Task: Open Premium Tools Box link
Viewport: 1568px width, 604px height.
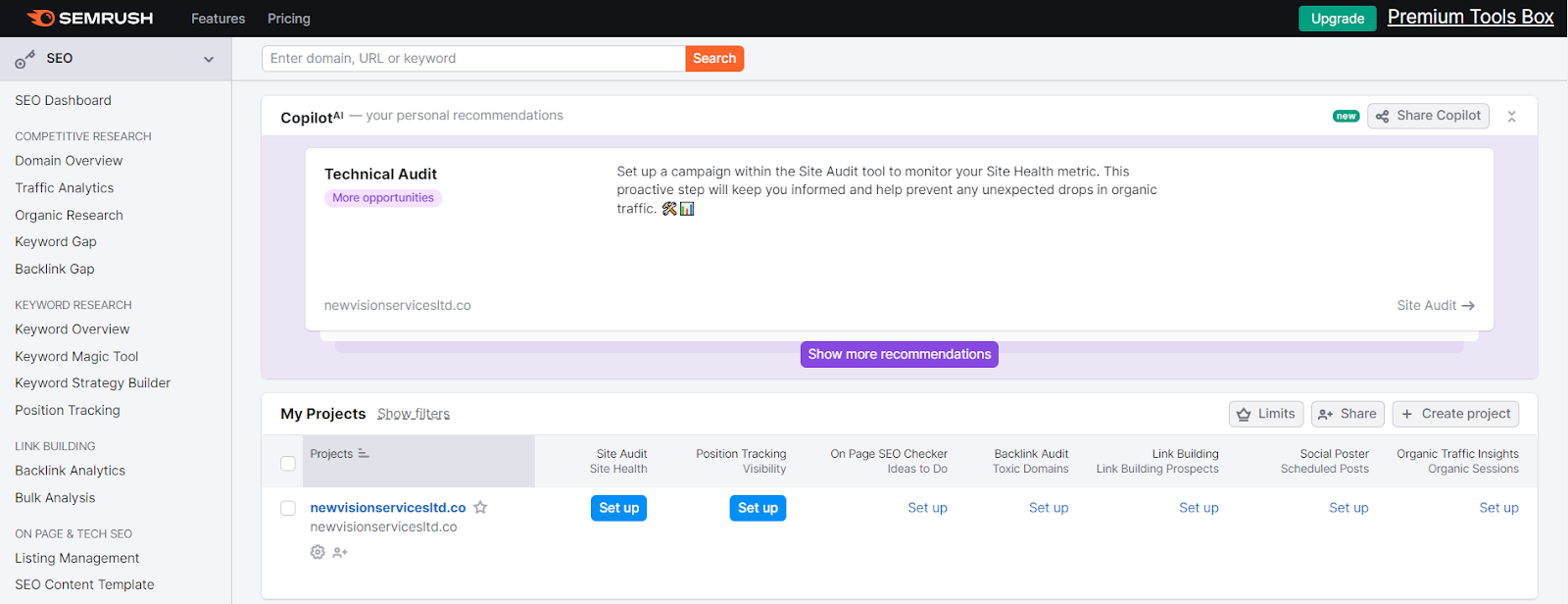Action: [1470, 17]
